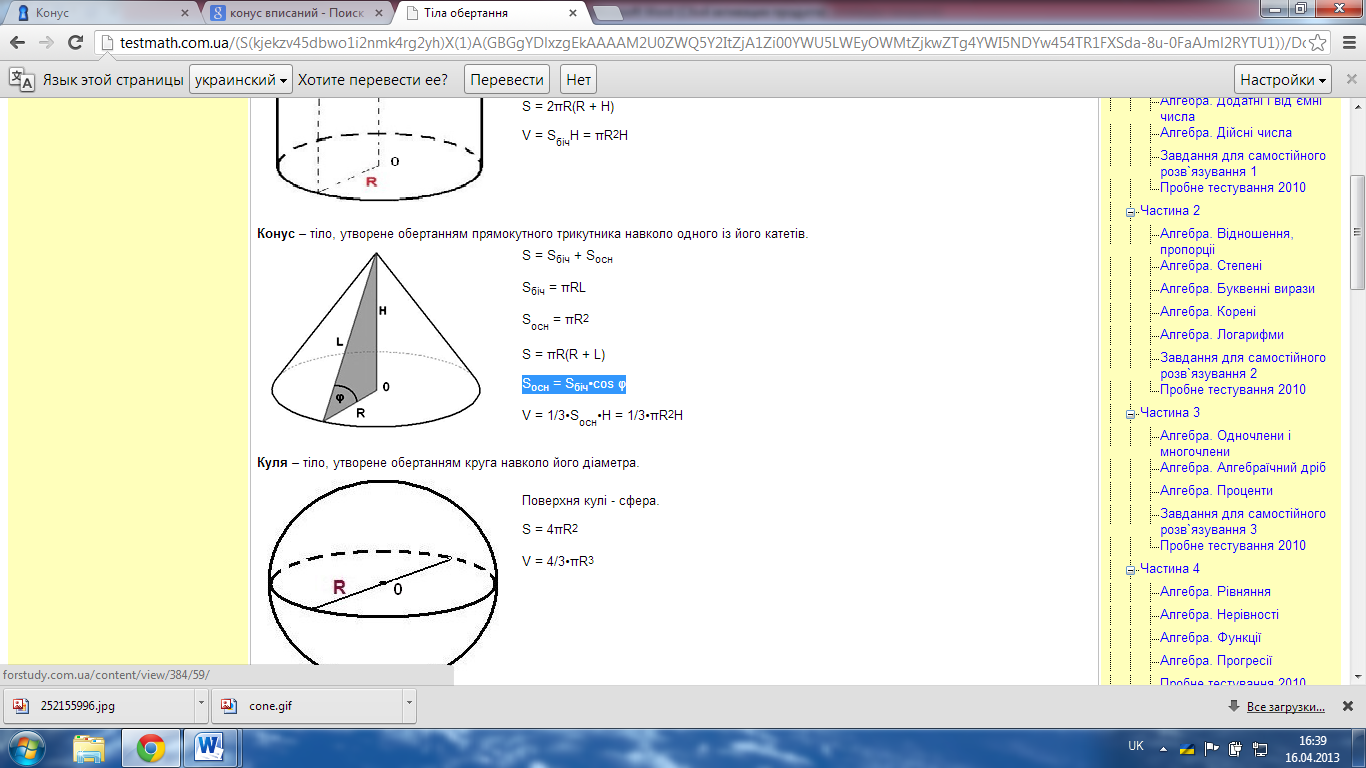Close the downloads shelf with the X

[1349, 706]
